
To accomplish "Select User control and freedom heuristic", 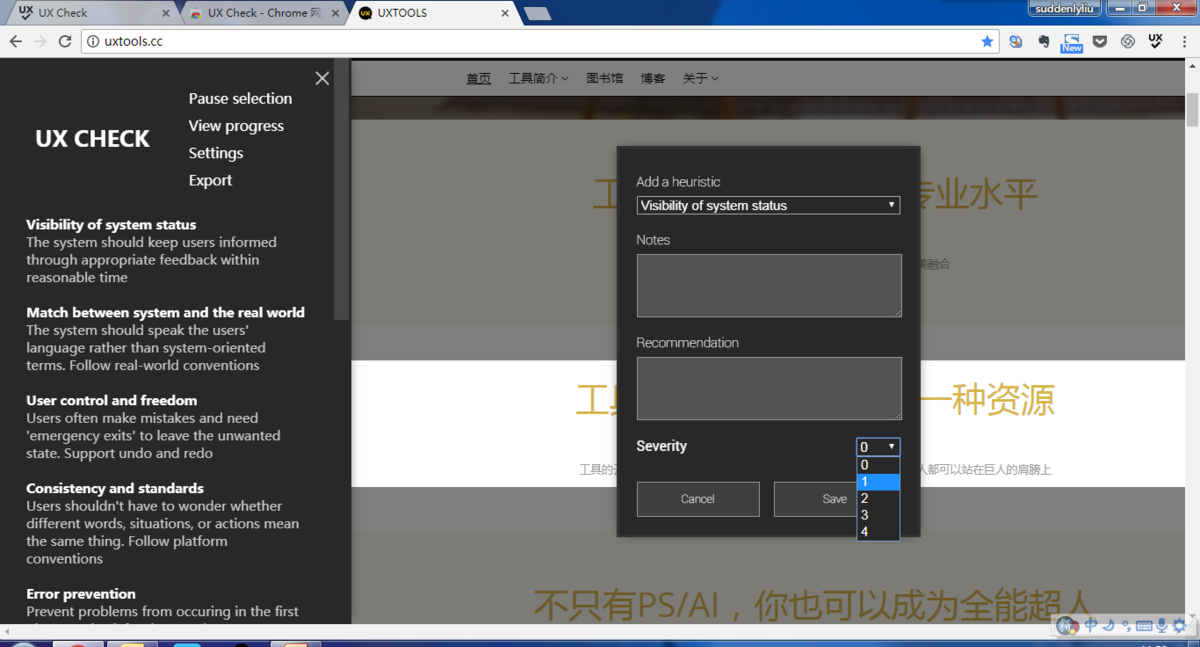I will tap(111, 401).
